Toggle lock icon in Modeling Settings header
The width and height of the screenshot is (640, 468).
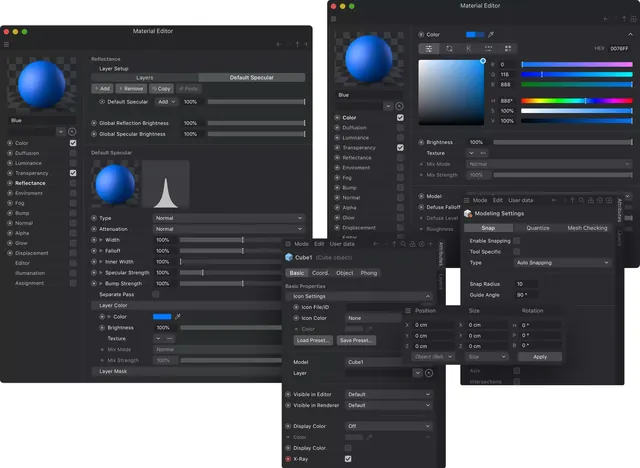[591, 200]
